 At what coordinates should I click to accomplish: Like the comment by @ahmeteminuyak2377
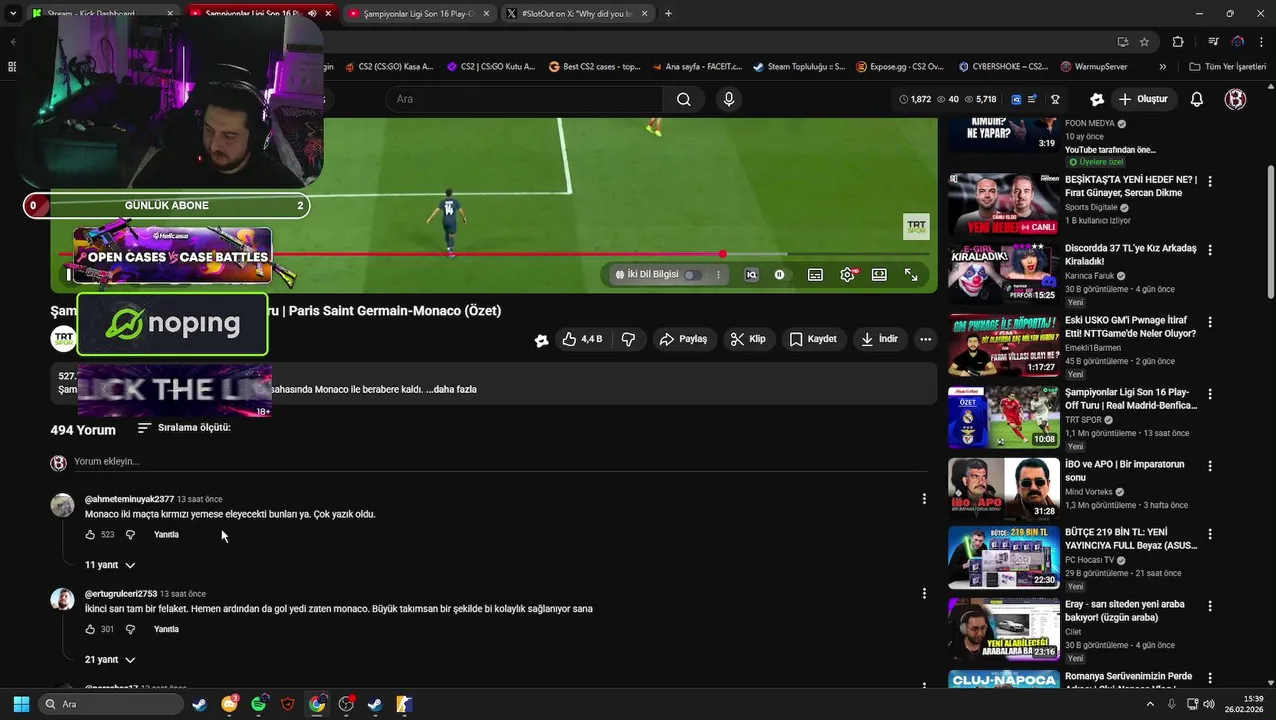click(x=90, y=535)
